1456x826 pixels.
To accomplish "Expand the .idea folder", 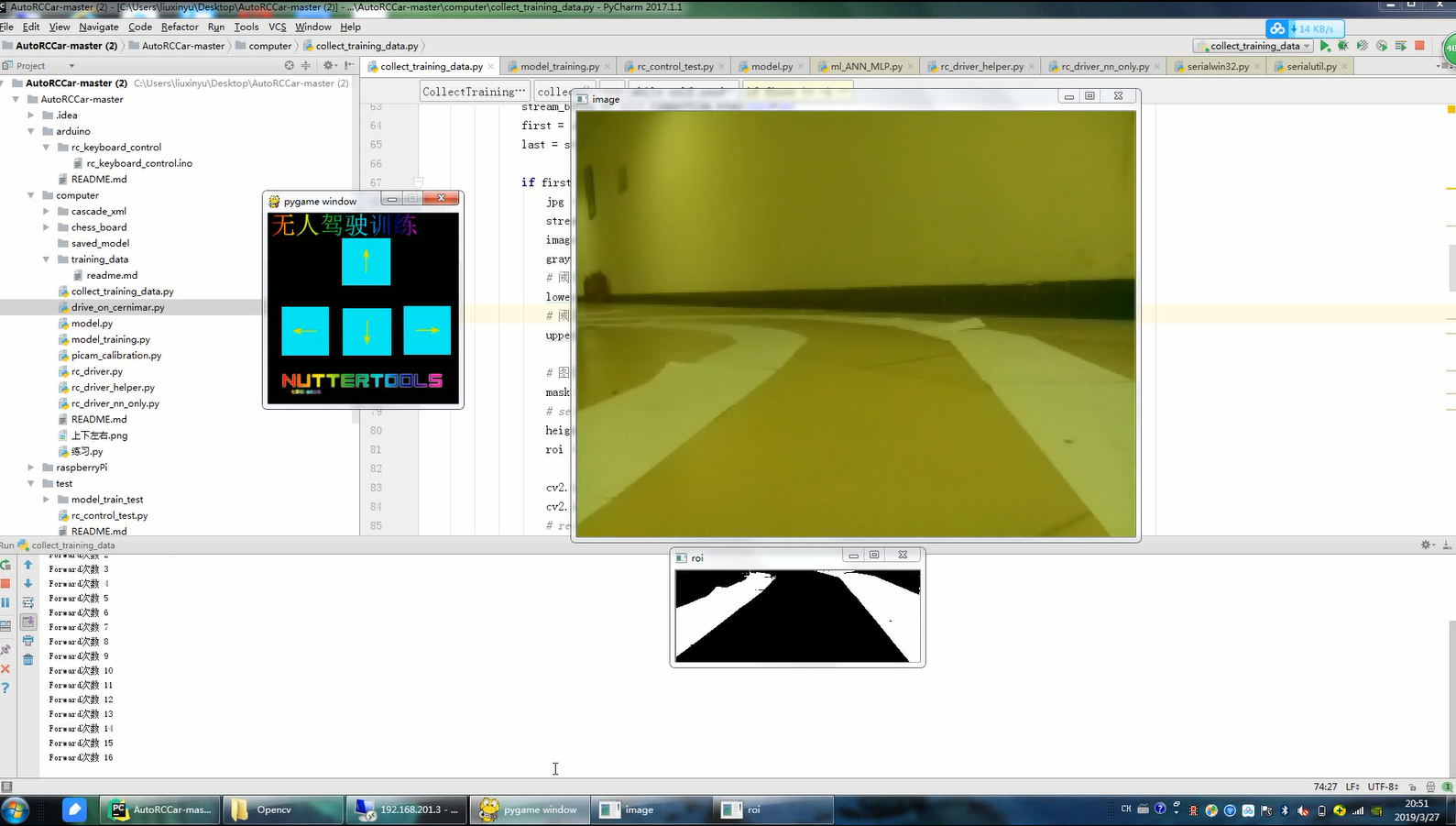I will click(x=31, y=116).
